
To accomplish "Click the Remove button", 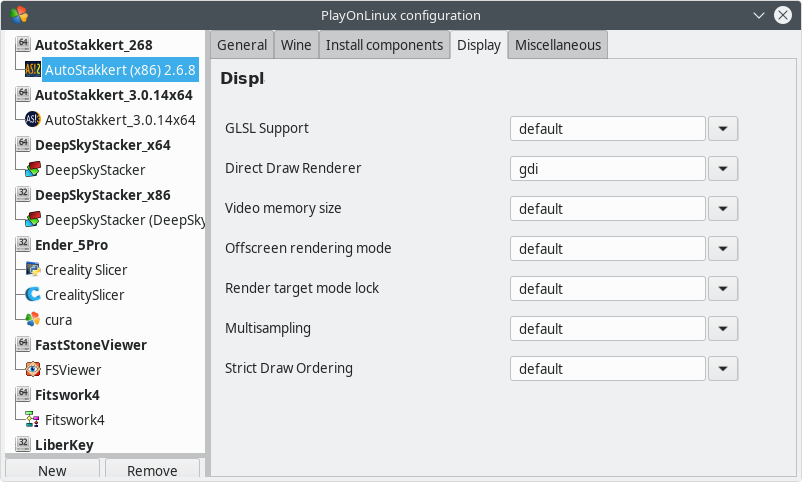I will 152,470.
